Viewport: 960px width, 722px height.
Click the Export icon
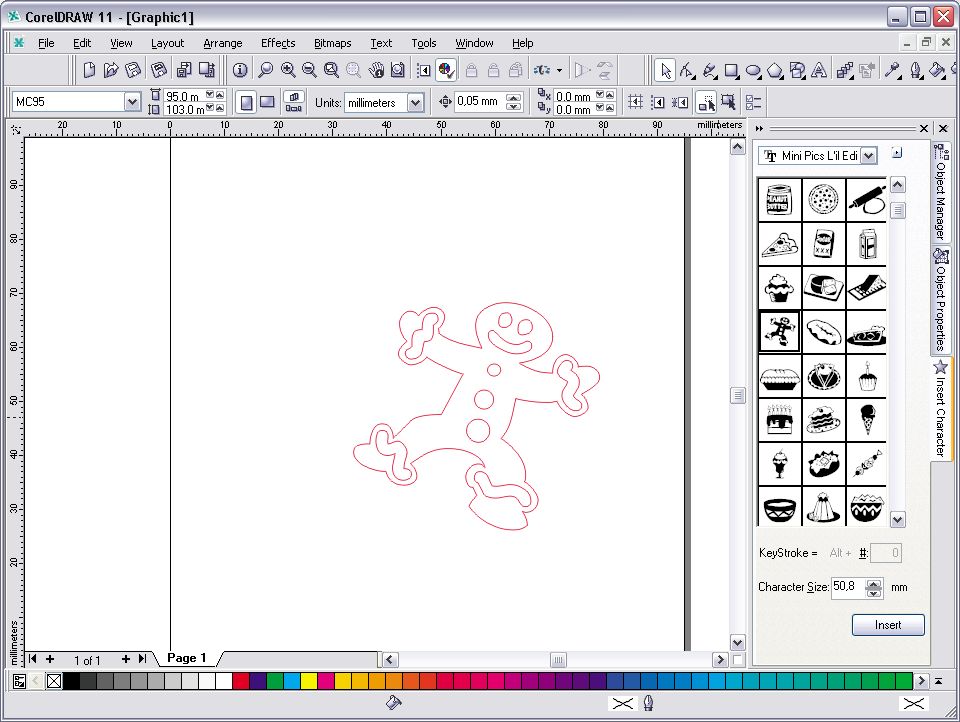207,70
